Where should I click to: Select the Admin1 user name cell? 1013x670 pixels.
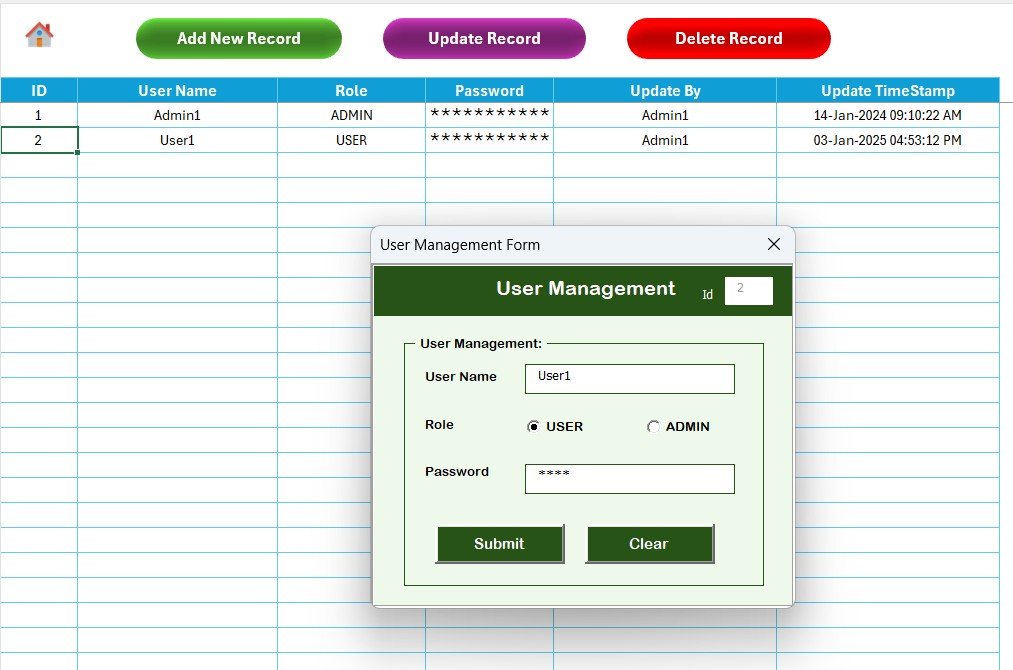coord(177,116)
